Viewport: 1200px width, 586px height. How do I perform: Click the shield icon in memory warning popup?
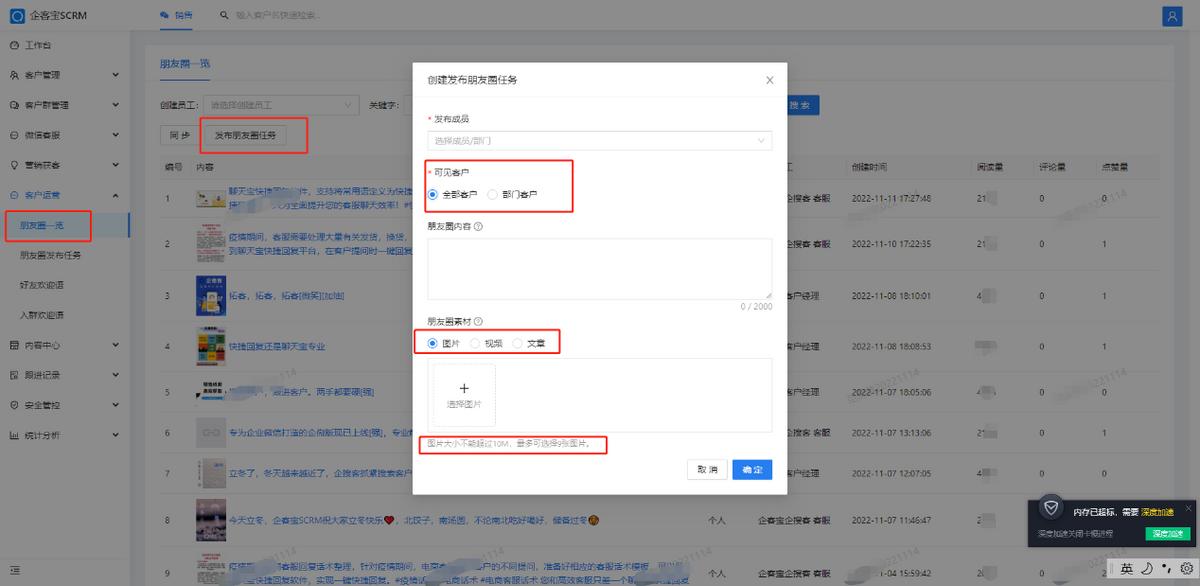[x=1051, y=508]
